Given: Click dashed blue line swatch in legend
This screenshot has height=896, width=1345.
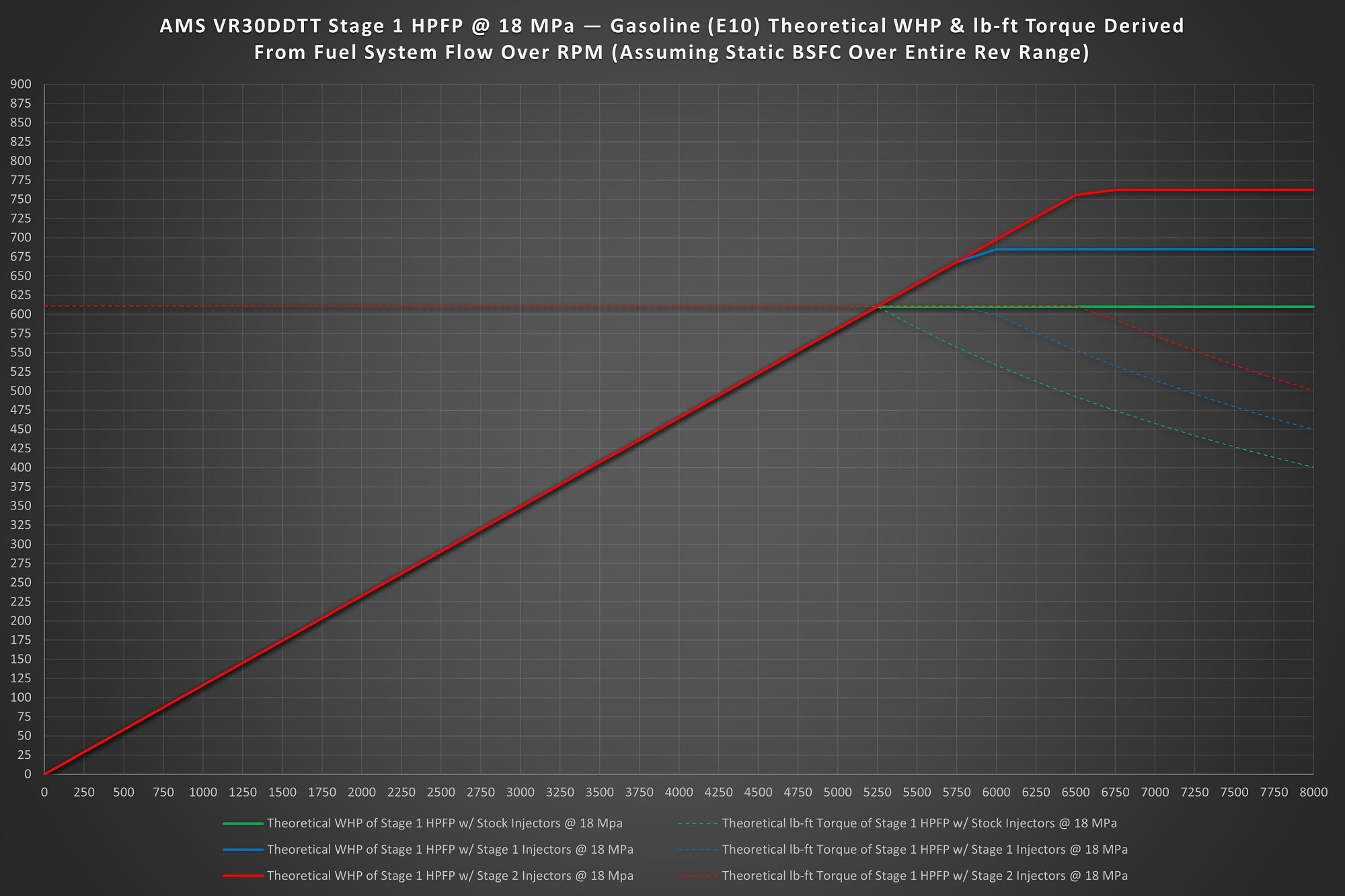Looking at the screenshot, I should (x=698, y=850).
